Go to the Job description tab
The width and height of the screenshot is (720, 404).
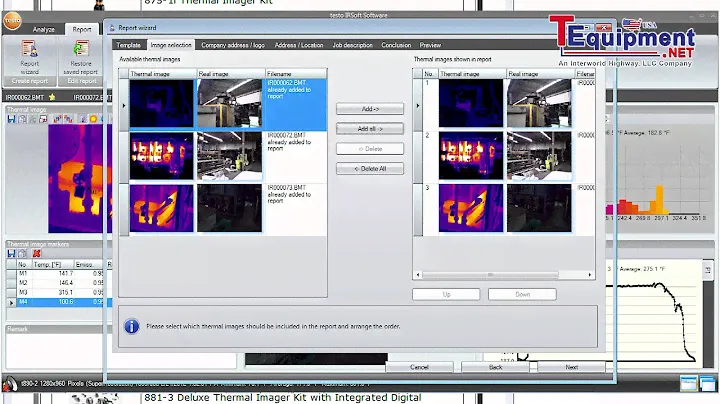click(x=351, y=45)
